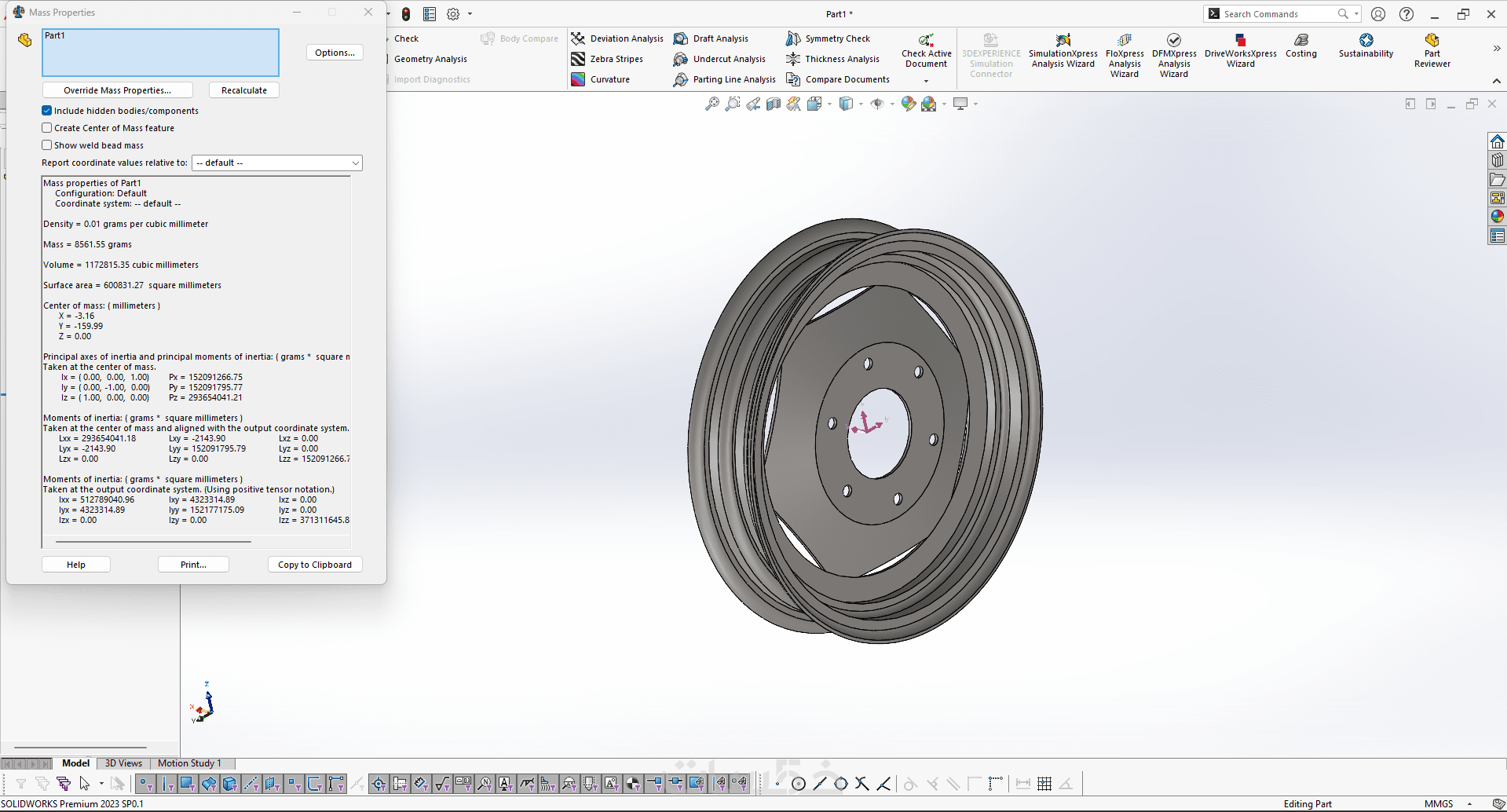Click the Curvature display icon
Screen dimensions: 1507x812
[579, 79]
